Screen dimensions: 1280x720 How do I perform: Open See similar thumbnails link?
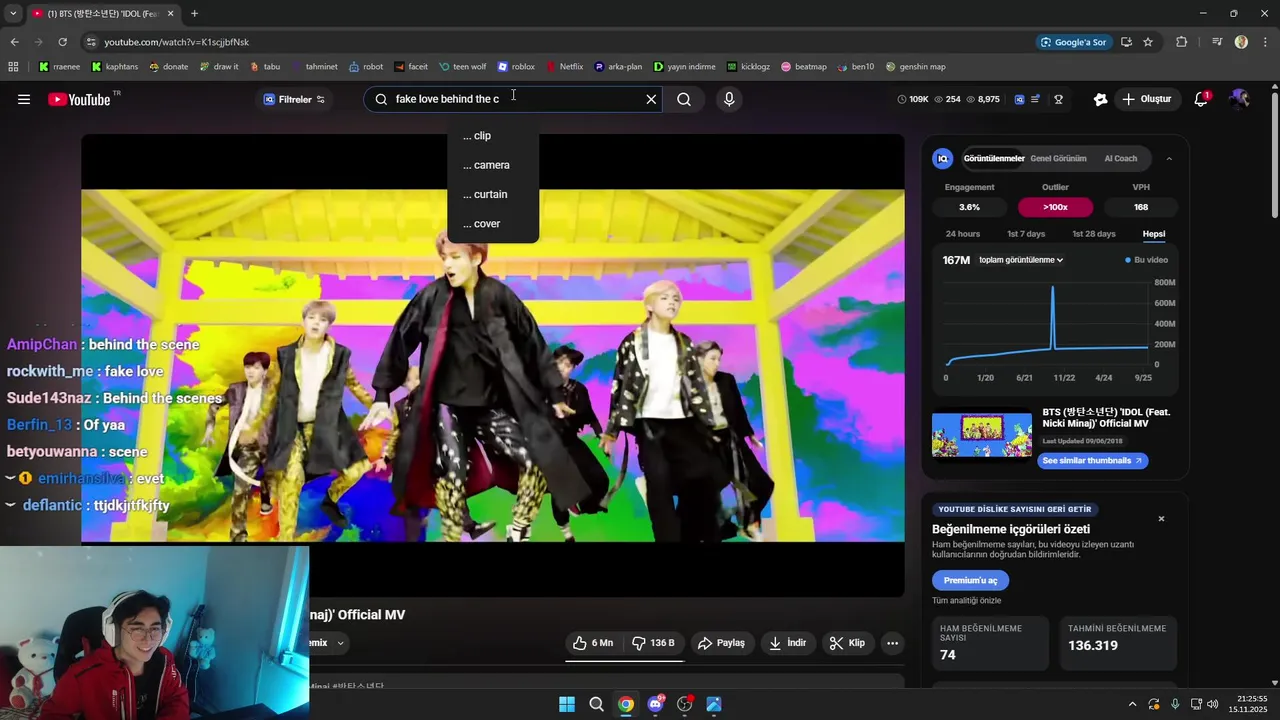(1093, 461)
